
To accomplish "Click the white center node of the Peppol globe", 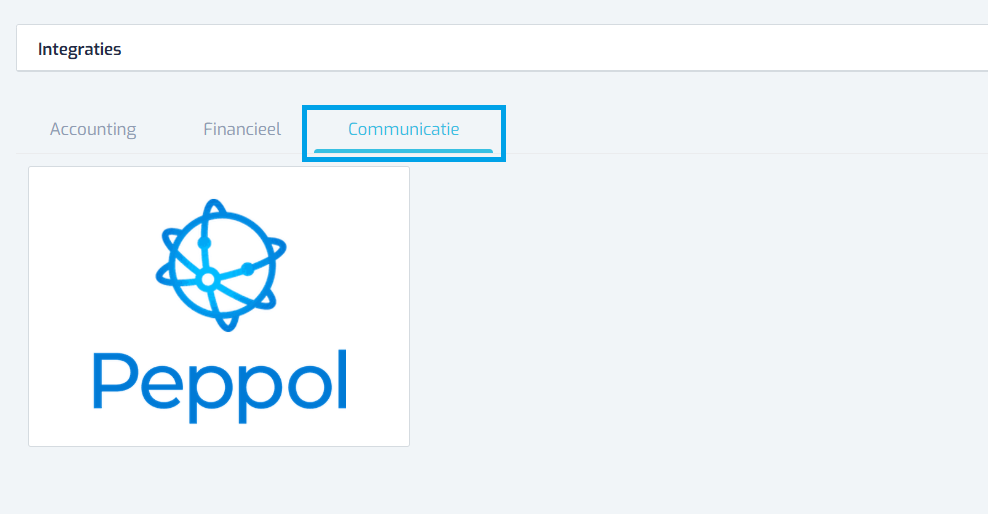I will (208, 280).
